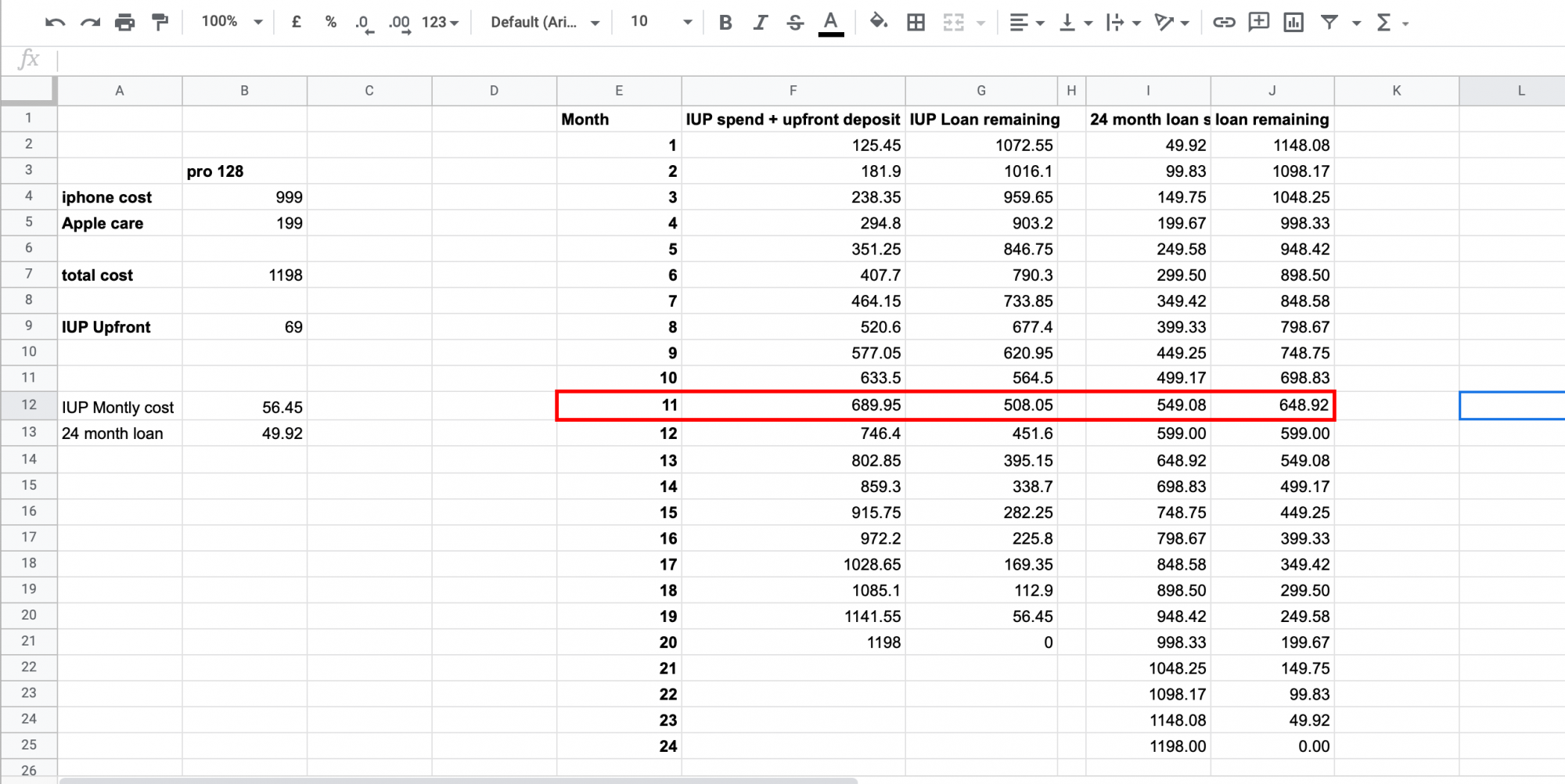Viewport: 1565px width, 784px height.
Task: Select cell with value 1141.55
Action: click(793, 617)
